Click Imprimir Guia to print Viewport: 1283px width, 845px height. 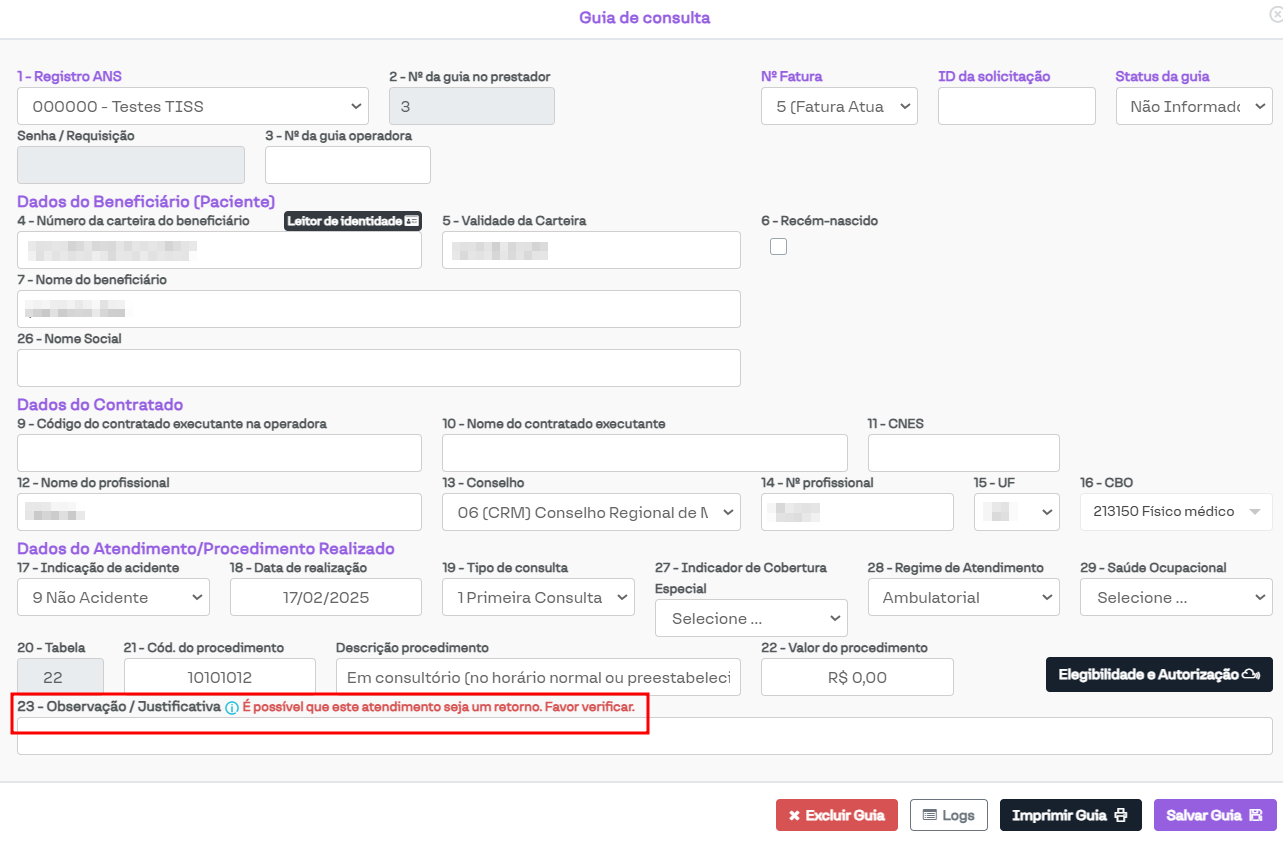pyautogui.click(x=1070, y=815)
